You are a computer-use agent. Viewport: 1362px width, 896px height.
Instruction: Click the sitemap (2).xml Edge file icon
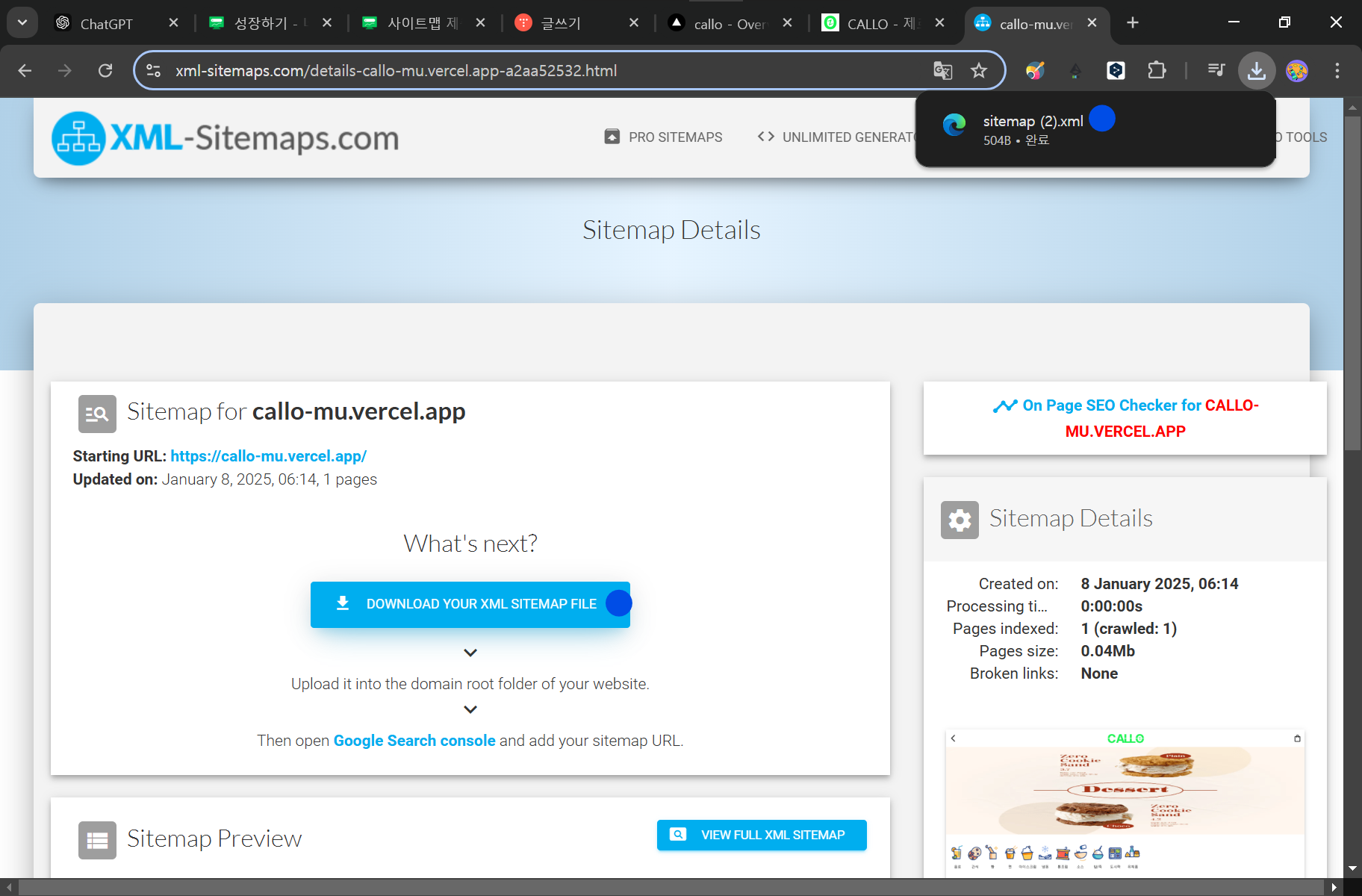click(954, 125)
